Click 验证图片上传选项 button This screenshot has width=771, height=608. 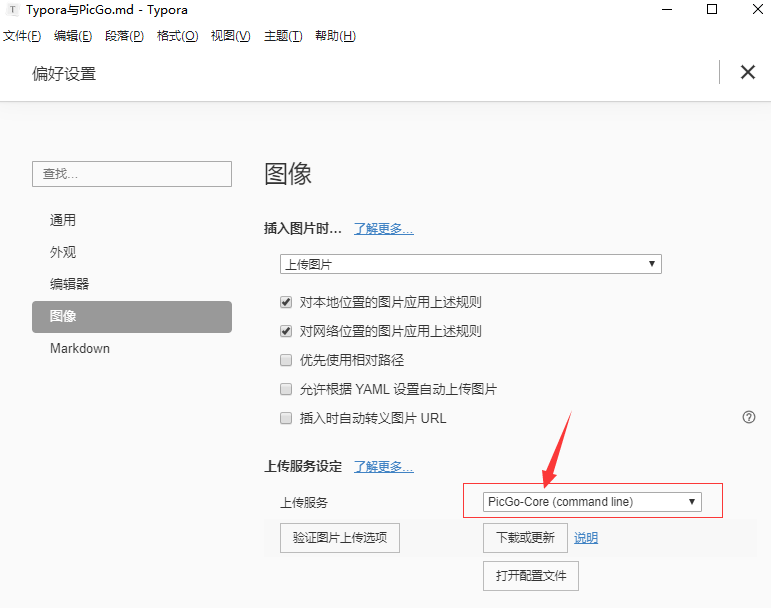[340, 538]
